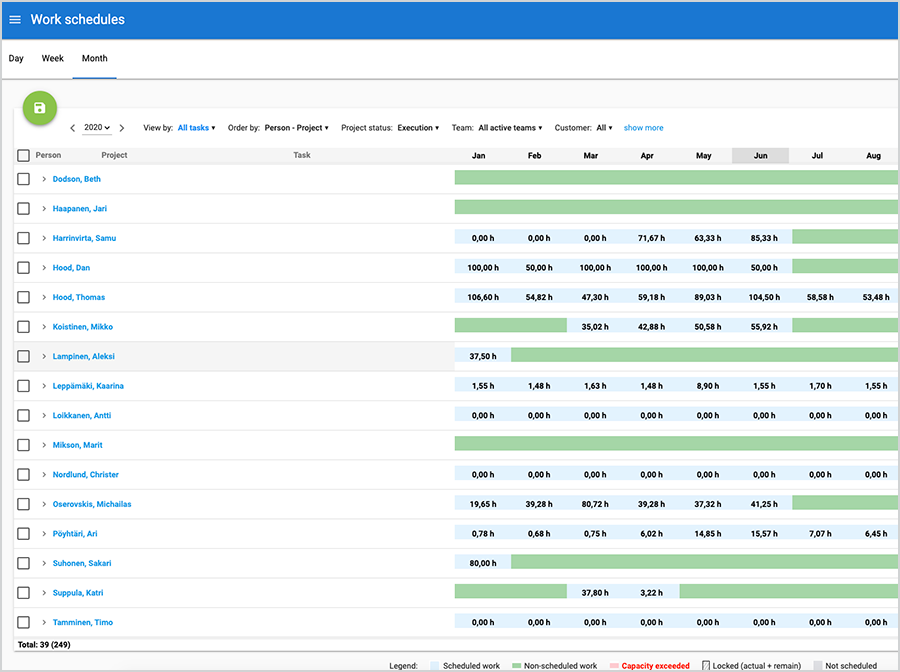
Task: Open Suhonen, Sakari person link
Action: (x=82, y=563)
